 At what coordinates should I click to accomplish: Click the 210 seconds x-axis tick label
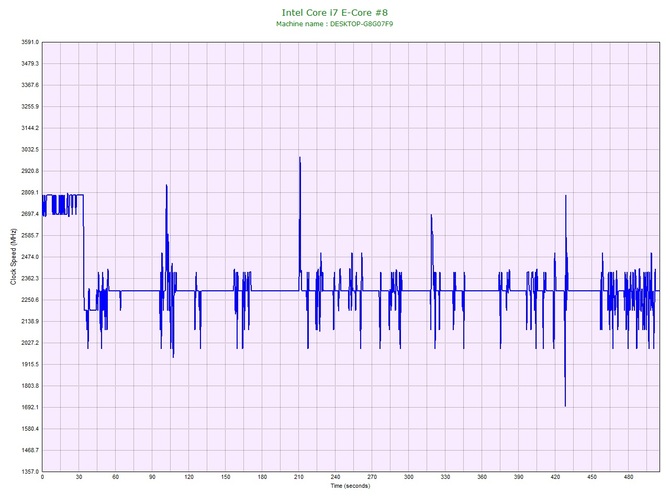(x=299, y=477)
